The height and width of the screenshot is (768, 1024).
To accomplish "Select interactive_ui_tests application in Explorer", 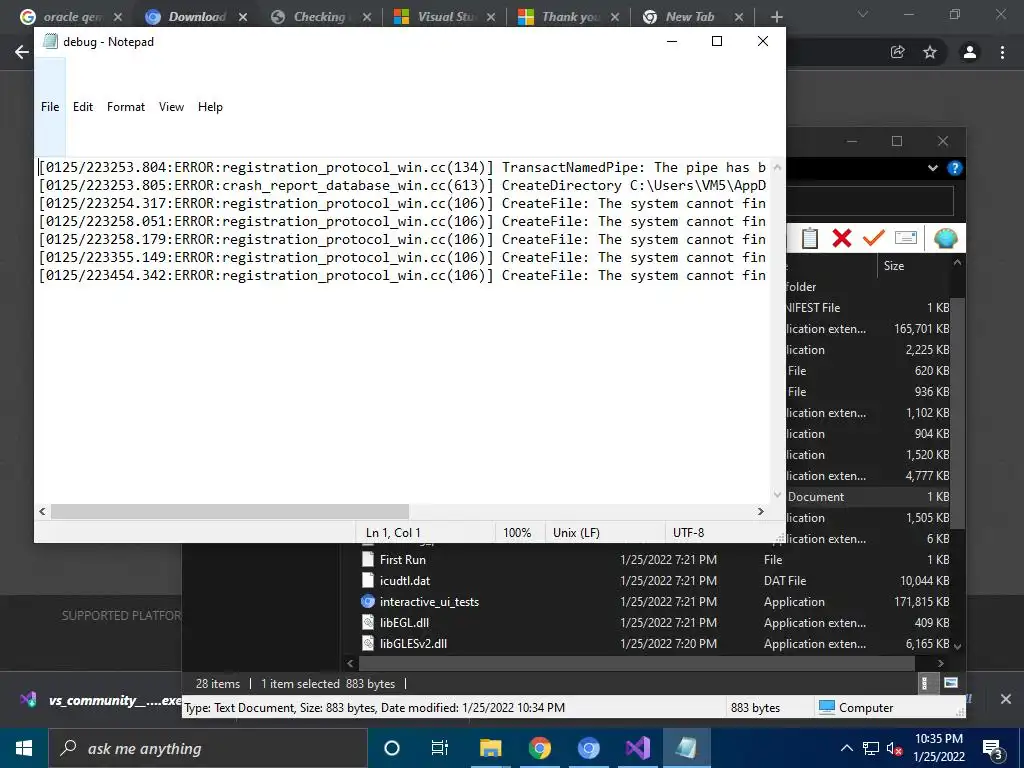I will [429, 601].
